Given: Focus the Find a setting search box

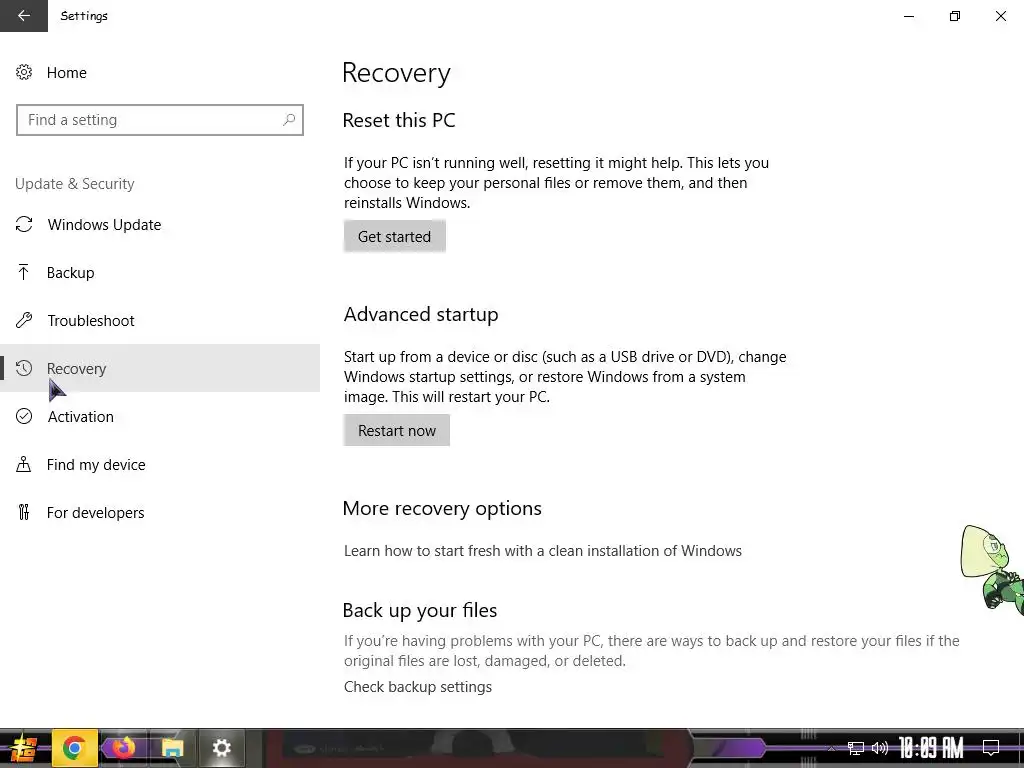Looking at the screenshot, I should click(x=160, y=120).
